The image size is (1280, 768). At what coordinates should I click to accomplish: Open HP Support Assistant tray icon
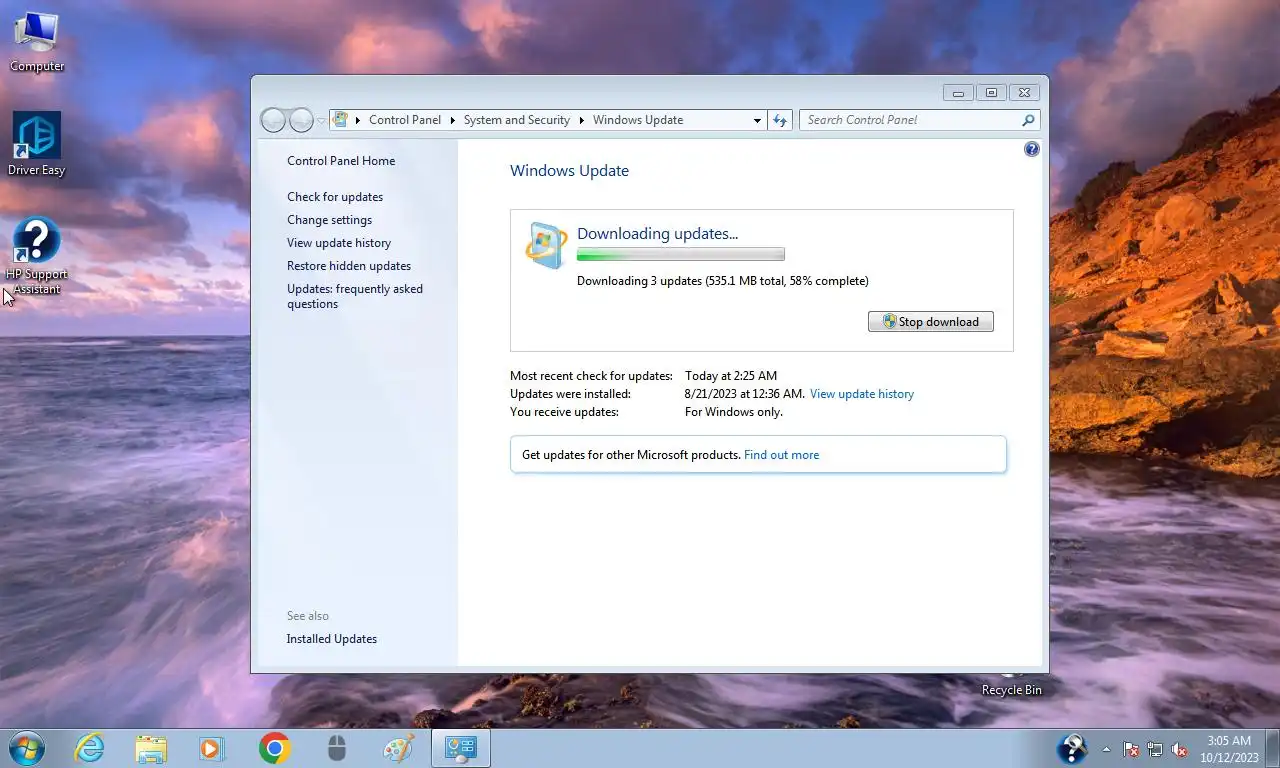point(1072,748)
